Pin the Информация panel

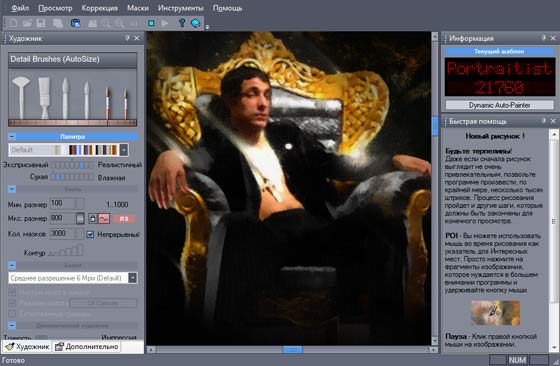[x=543, y=38]
